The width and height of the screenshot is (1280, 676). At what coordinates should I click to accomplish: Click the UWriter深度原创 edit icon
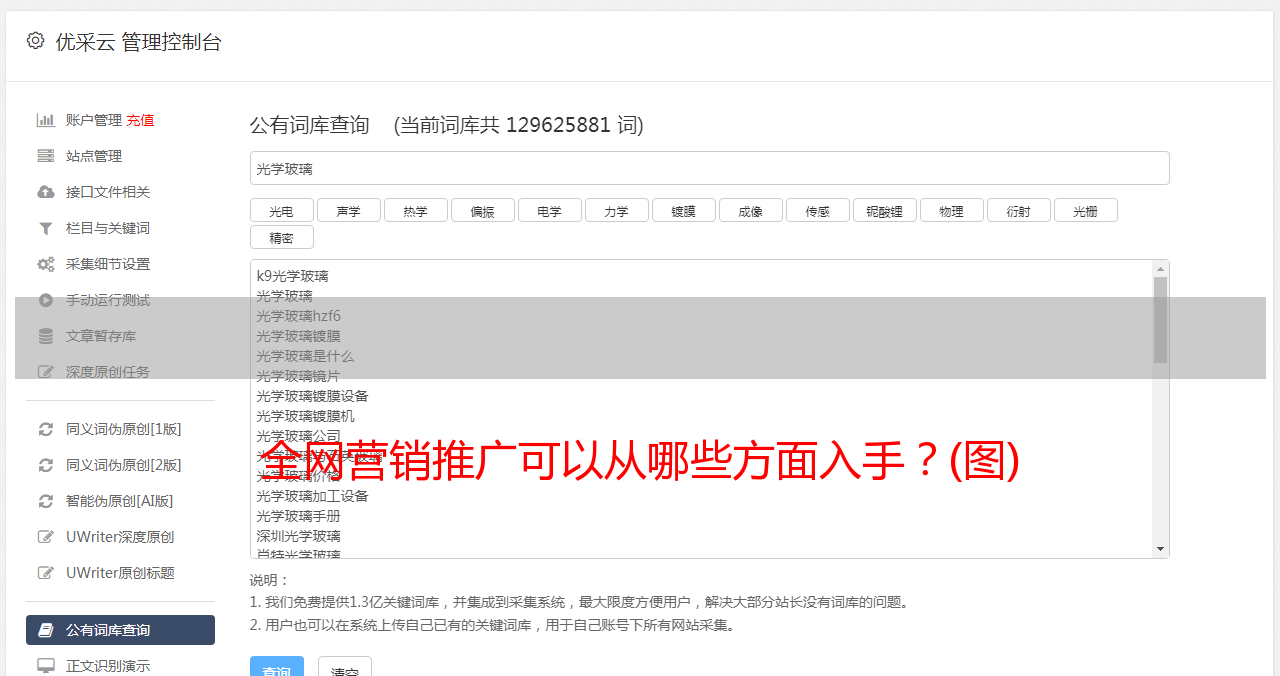pos(46,537)
